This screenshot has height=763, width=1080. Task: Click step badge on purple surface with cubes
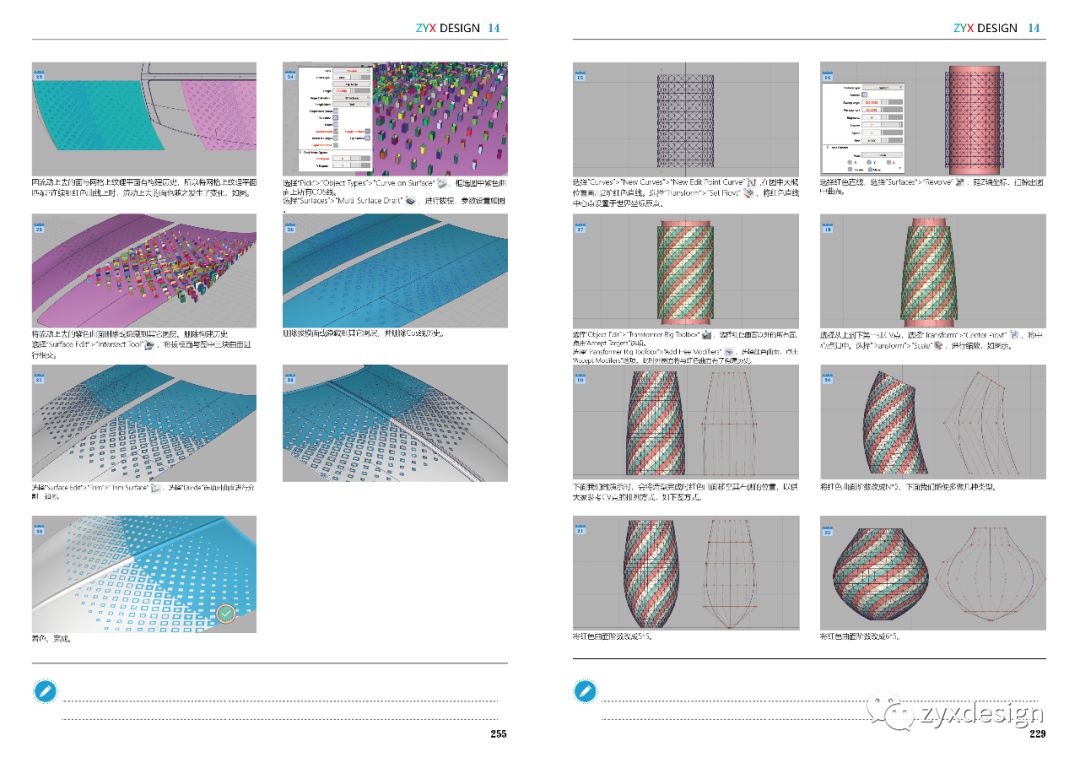coord(39,227)
